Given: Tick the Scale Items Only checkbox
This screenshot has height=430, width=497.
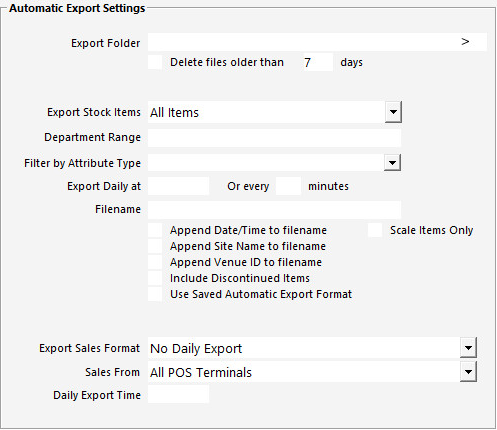Looking at the screenshot, I should point(375,230).
